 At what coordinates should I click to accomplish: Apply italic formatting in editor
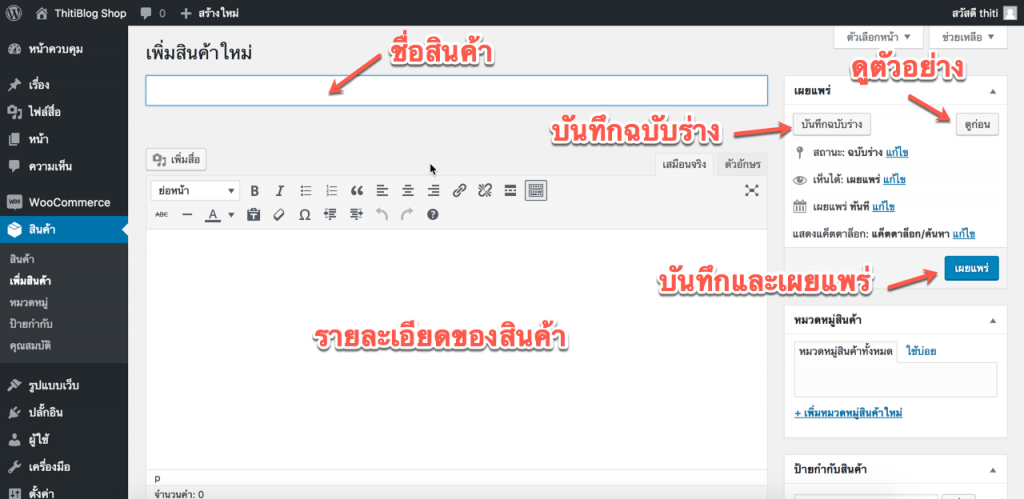280,190
